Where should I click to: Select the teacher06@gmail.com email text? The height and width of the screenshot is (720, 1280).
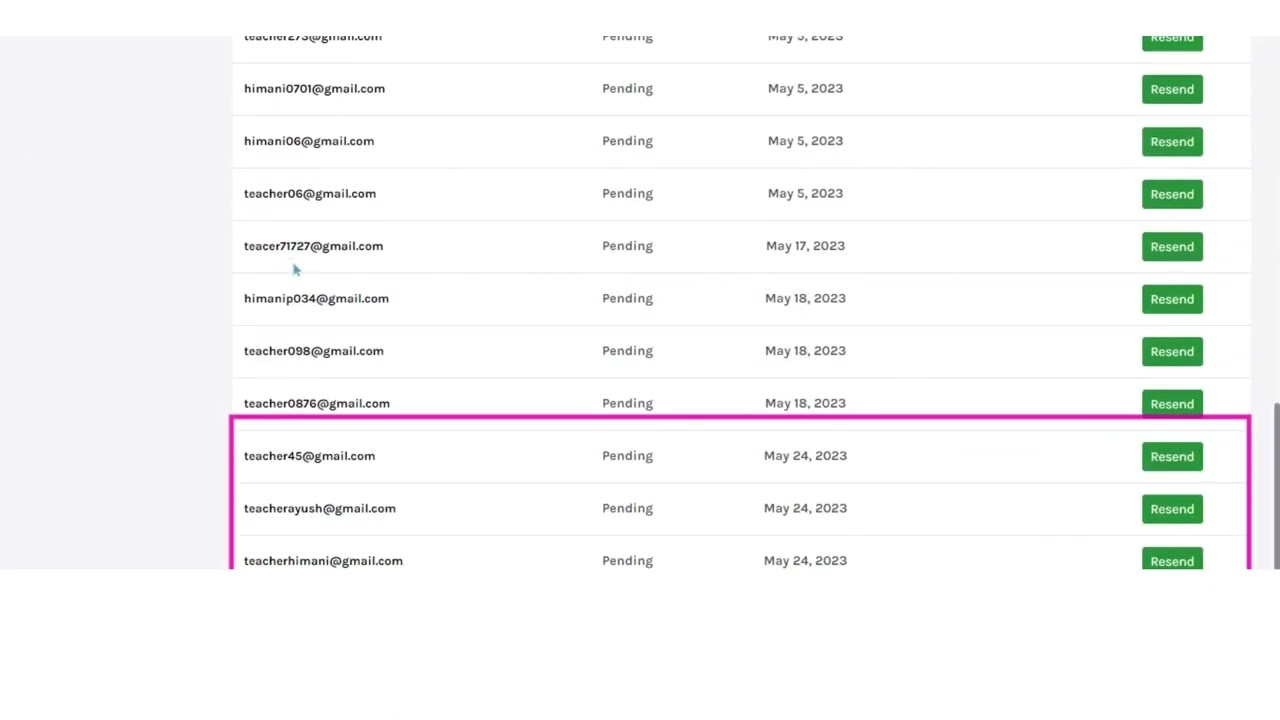(310, 194)
